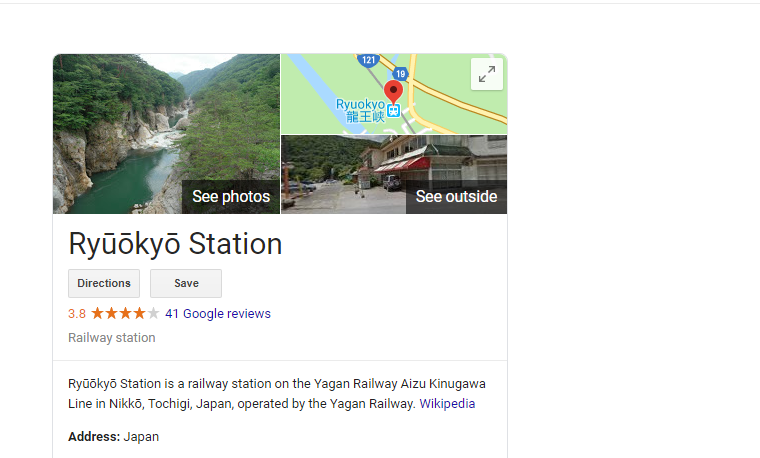
Task: Click the orange star rating
Action: click(x=125, y=314)
